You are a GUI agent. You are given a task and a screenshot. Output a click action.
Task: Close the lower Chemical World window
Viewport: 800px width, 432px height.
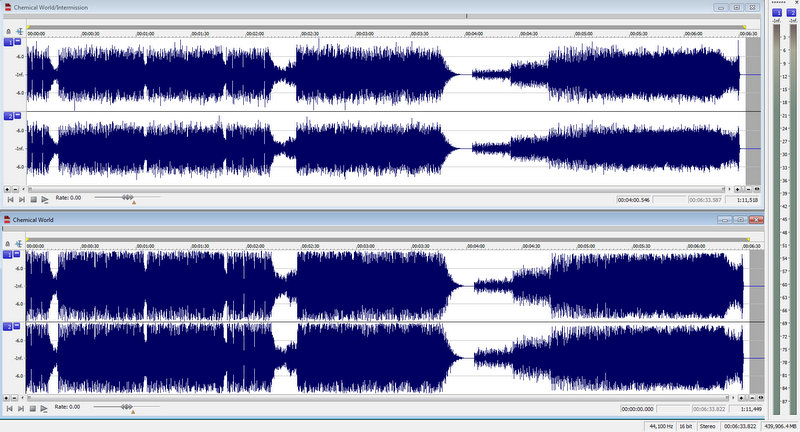tap(756, 219)
